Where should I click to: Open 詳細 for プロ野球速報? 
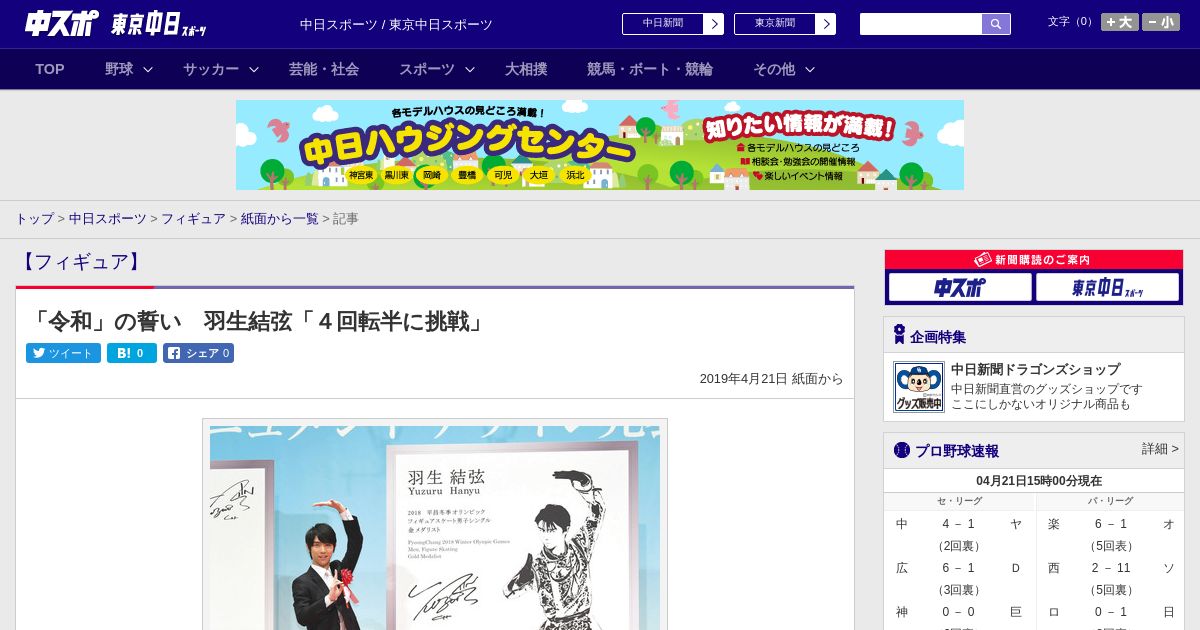tap(1160, 449)
